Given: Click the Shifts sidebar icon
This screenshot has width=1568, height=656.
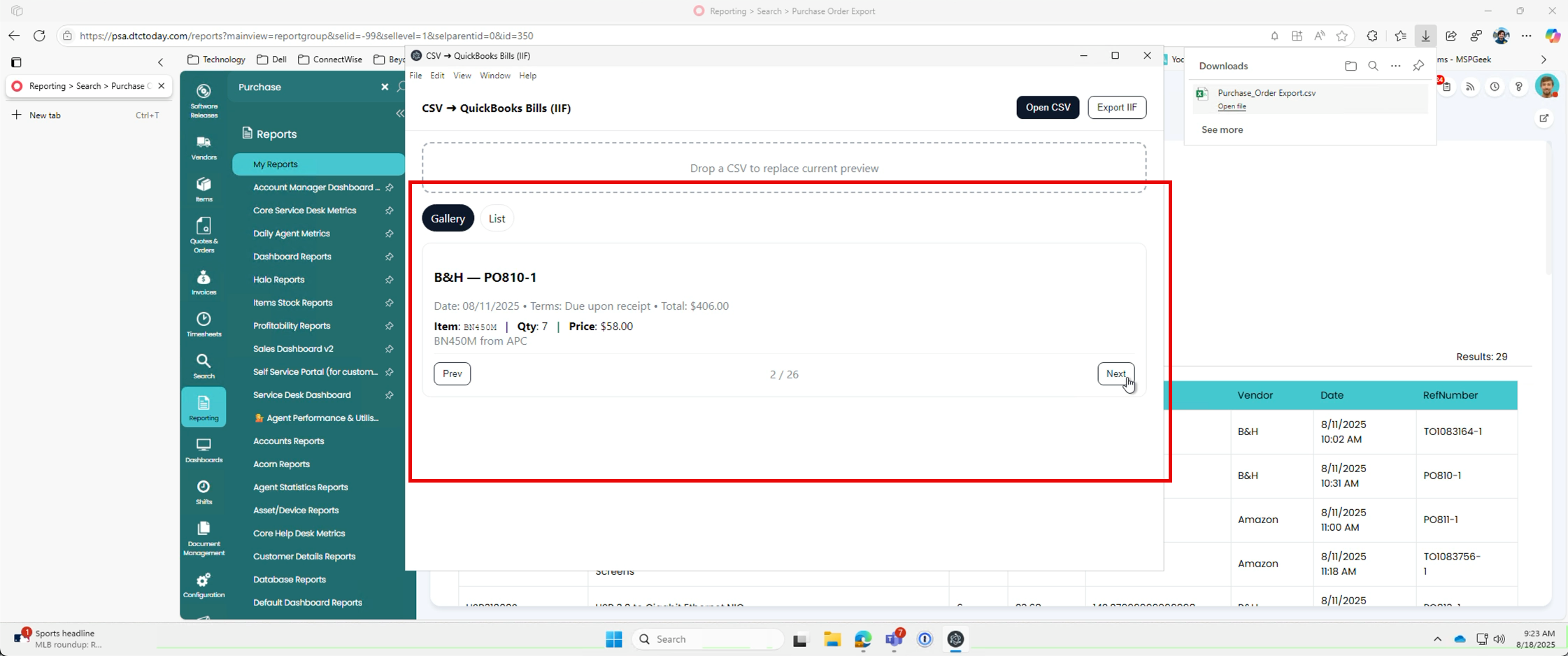Looking at the screenshot, I should (x=204, y=492).
